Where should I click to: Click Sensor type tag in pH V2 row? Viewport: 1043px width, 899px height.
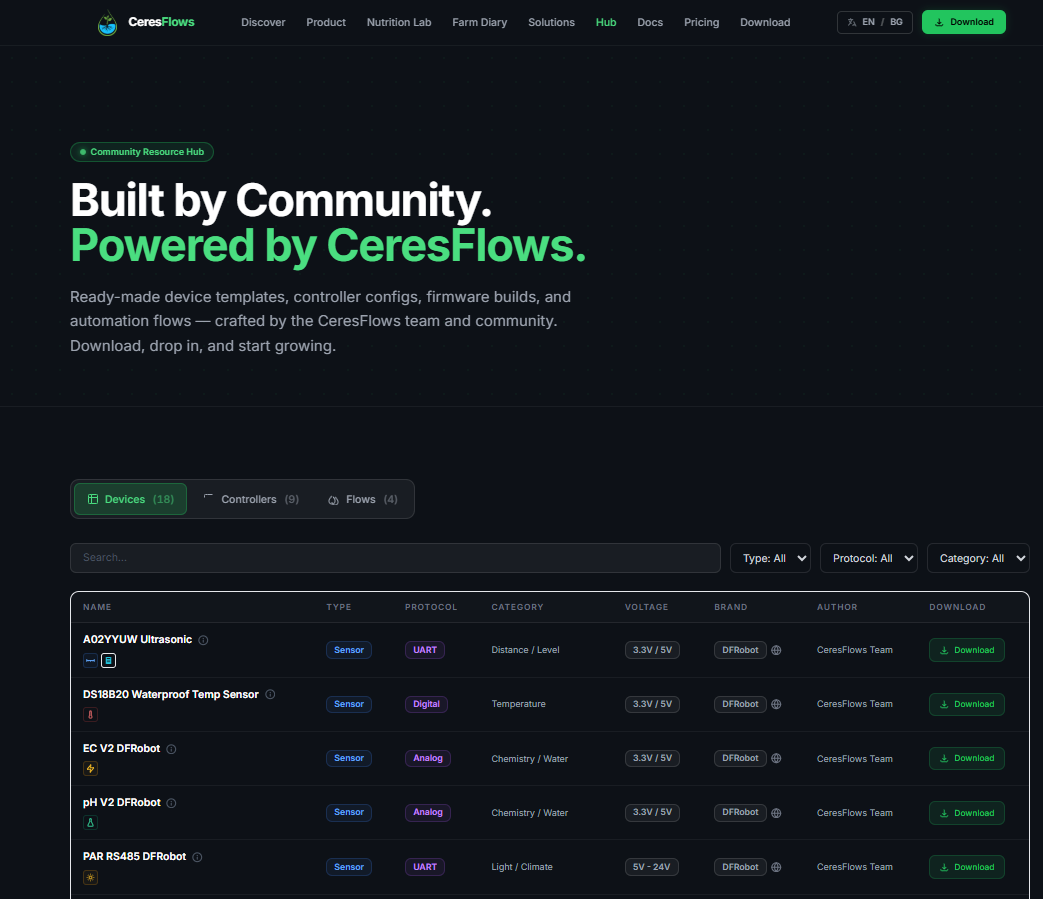[x=349, y=813]
